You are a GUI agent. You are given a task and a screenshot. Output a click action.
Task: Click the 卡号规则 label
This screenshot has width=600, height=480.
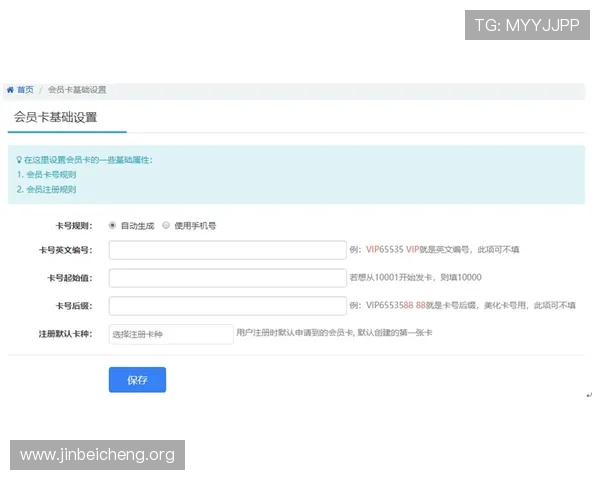[74, 226]
